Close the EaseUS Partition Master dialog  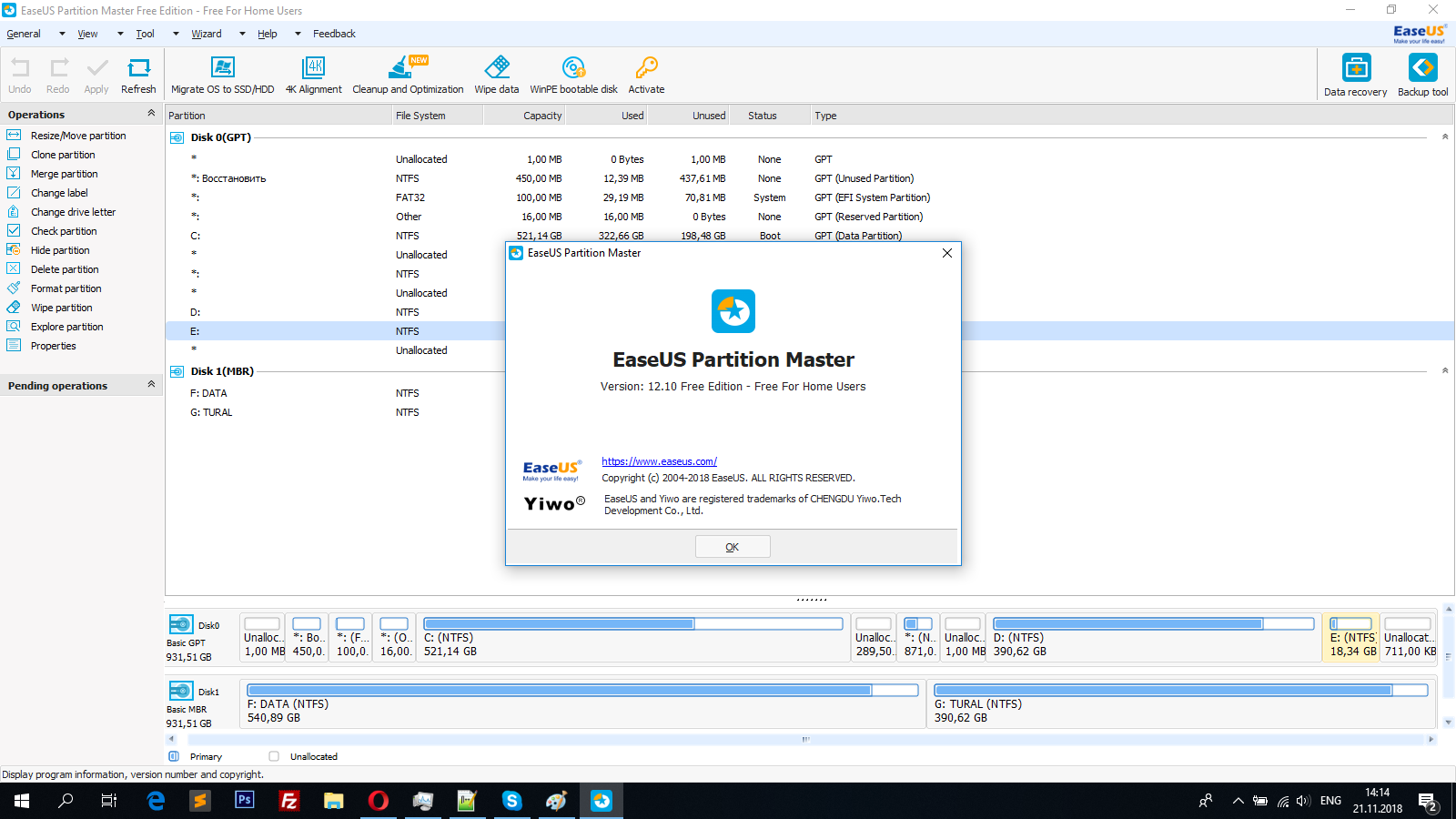[947, 253]
